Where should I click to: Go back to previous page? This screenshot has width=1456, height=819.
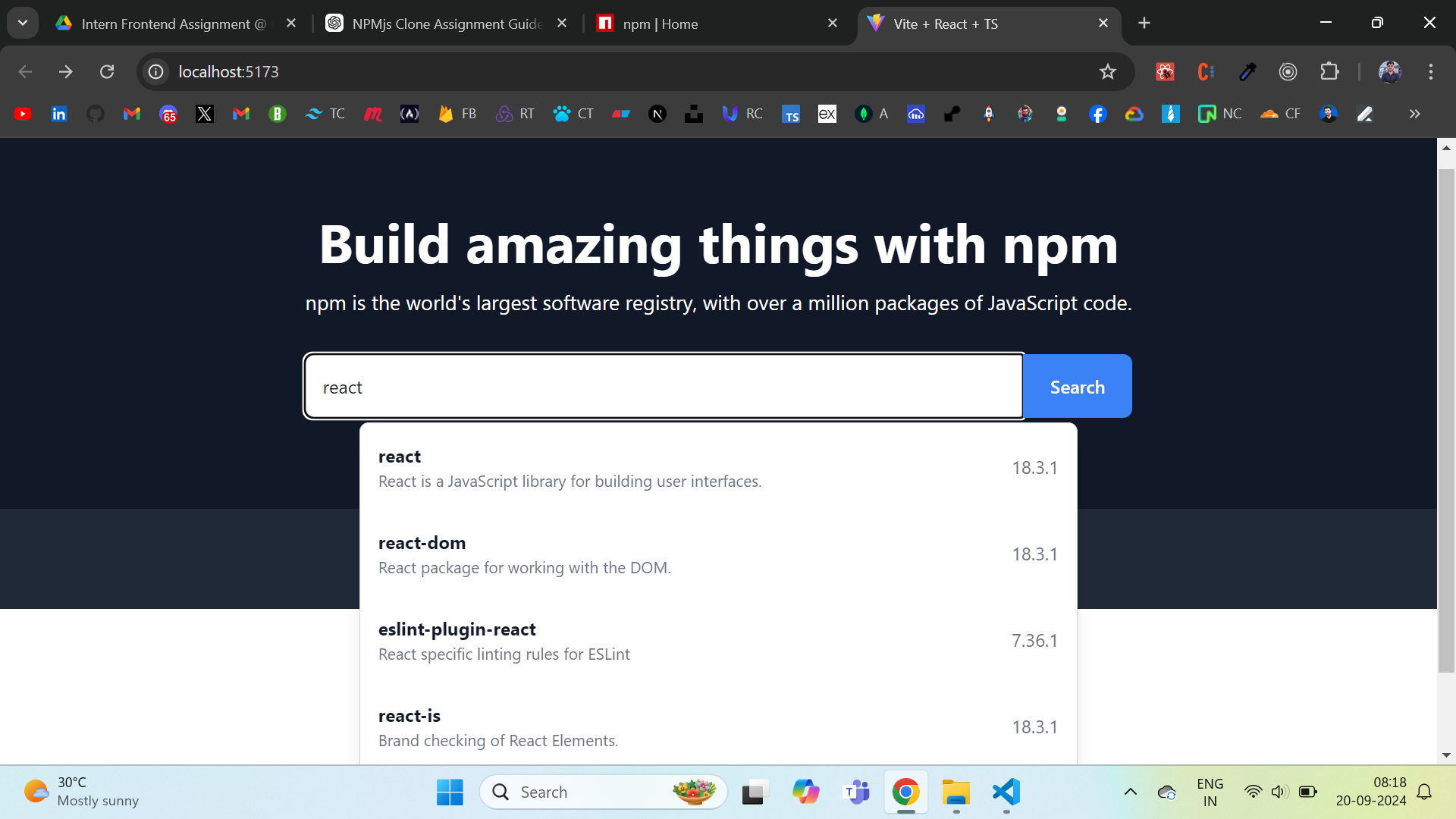coord(25,71)
